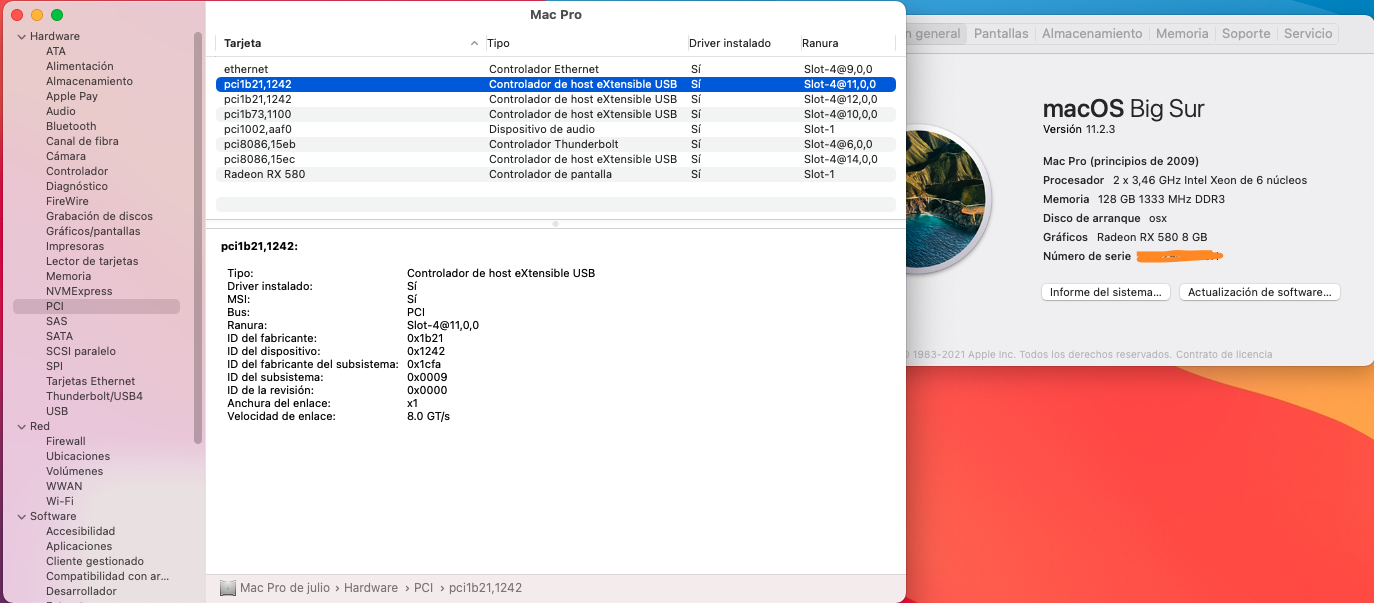Click Informe del sistema button
The image size is (1374, 603).
tap(1105, 292)
